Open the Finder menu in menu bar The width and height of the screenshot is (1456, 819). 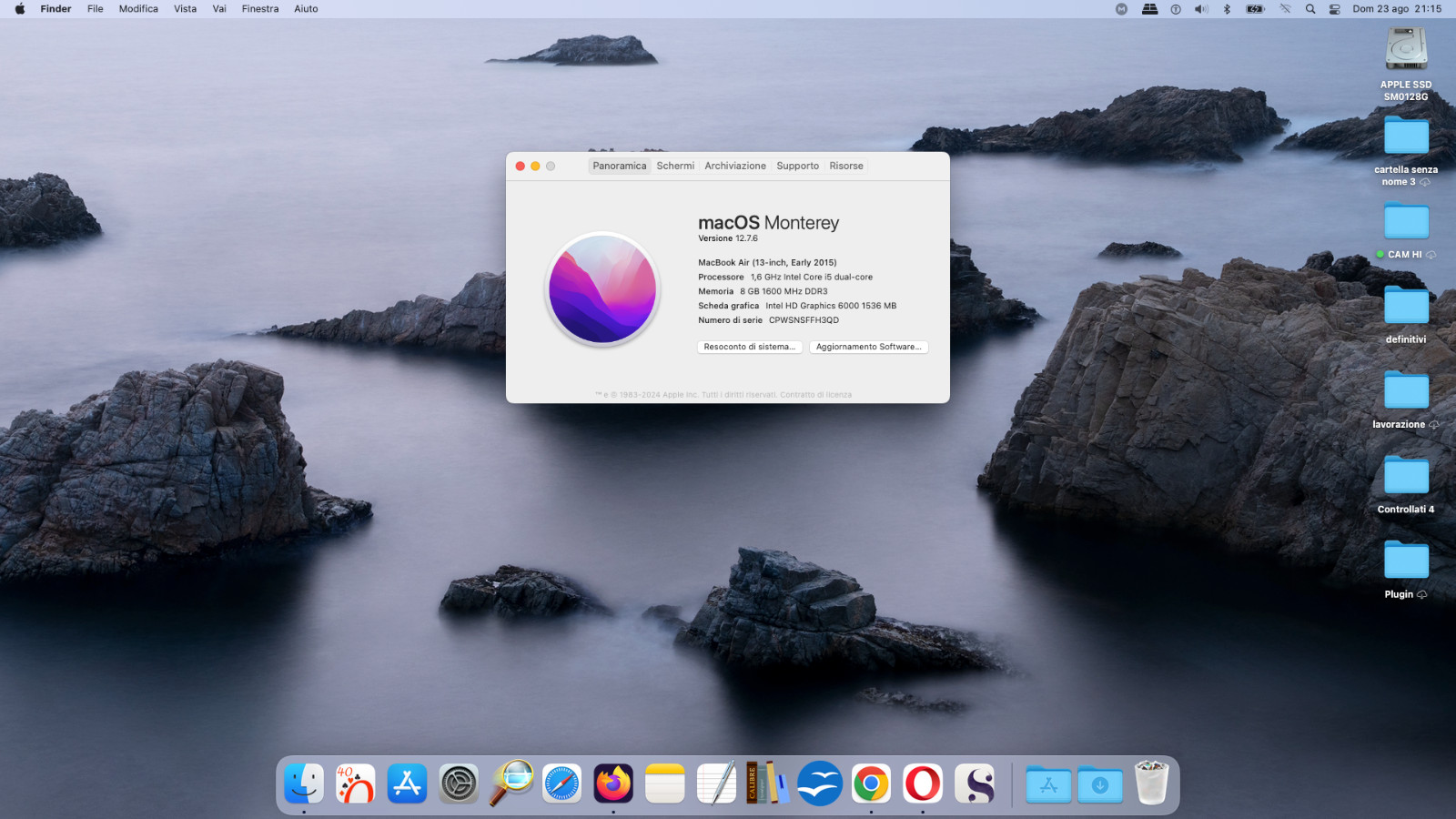click(56, 9)
